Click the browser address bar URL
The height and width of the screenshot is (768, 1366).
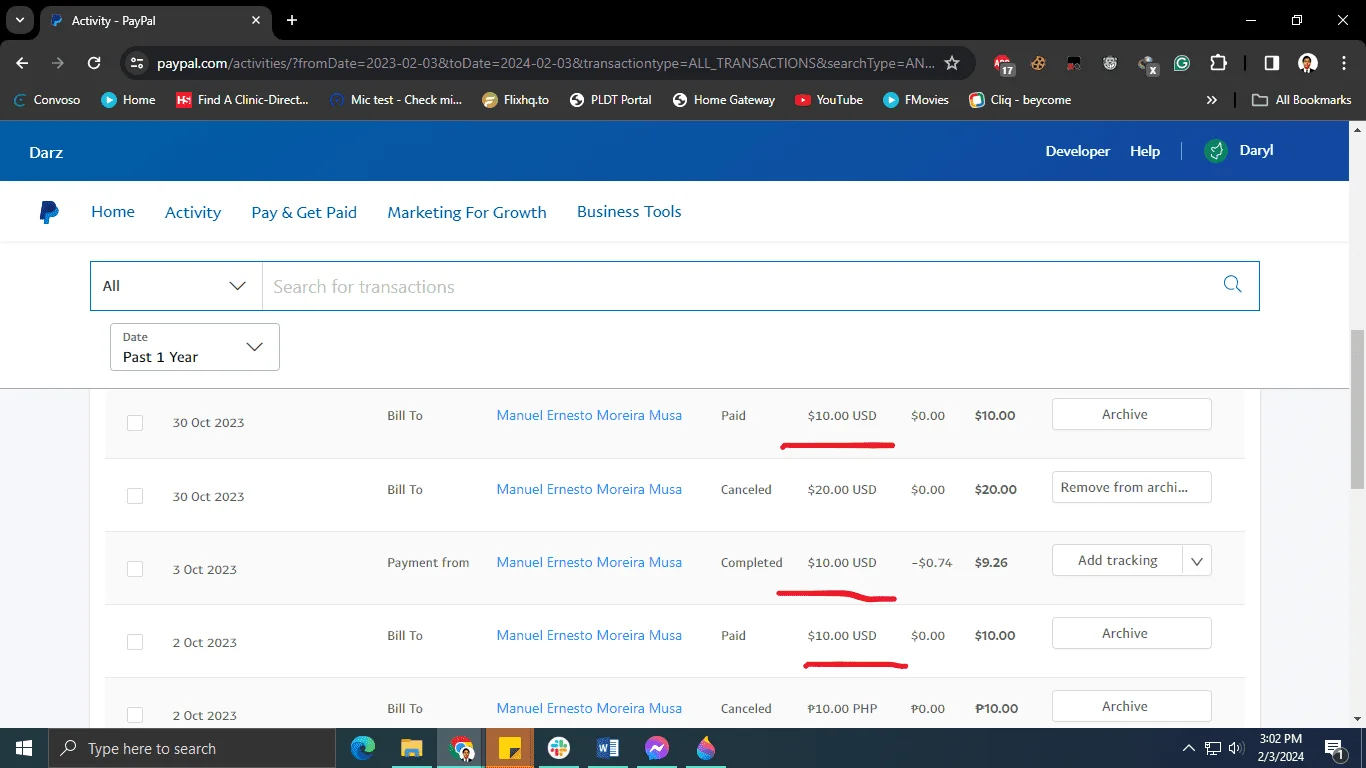pyautogui.click(x=545, y=63)
